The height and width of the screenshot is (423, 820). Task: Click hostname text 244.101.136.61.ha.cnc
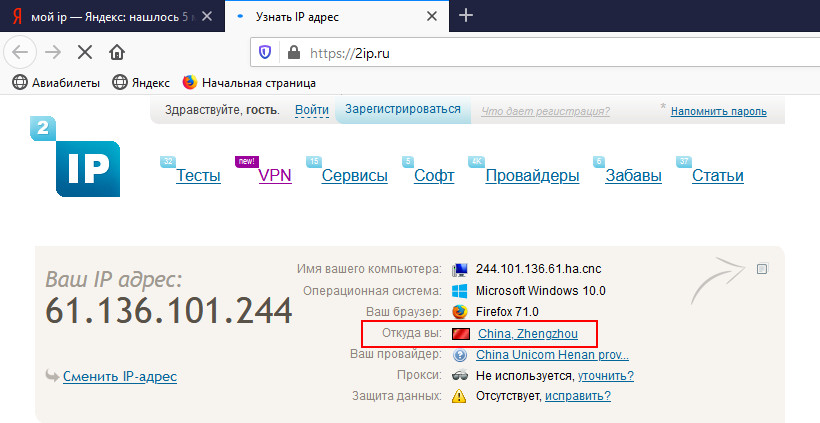[539, 269]
